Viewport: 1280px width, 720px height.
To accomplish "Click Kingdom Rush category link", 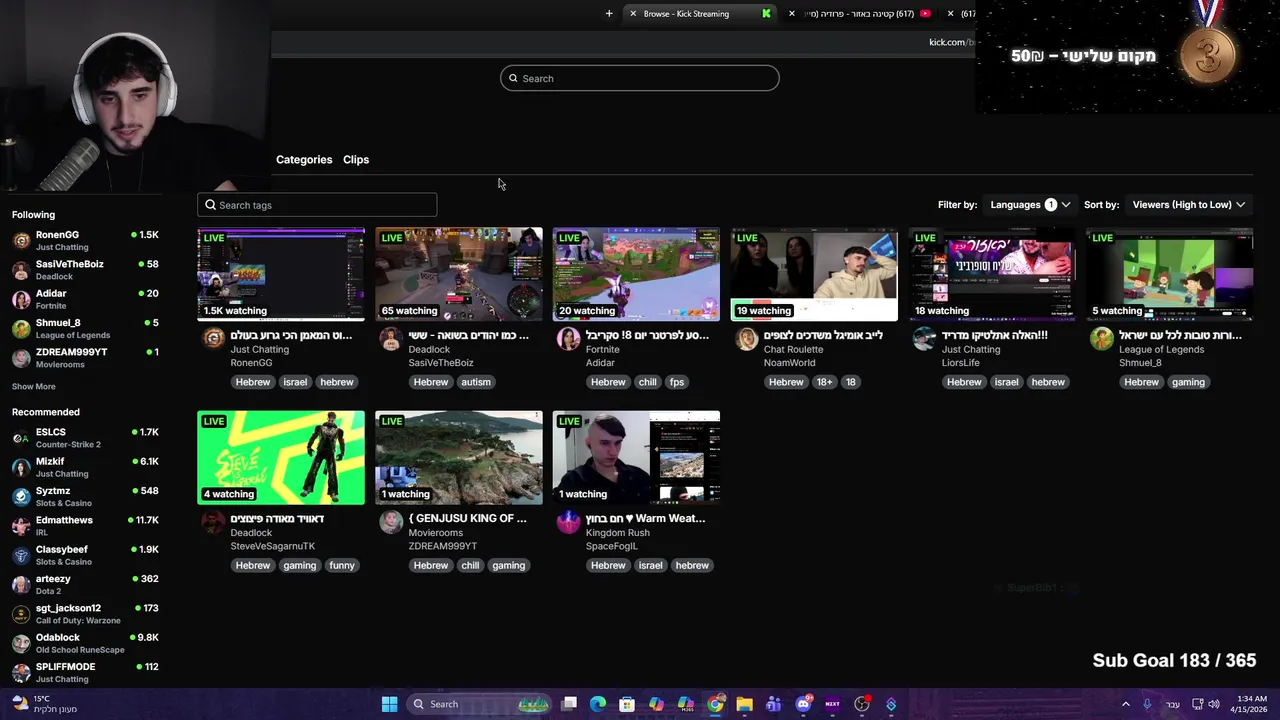I will tap(618, 533).
